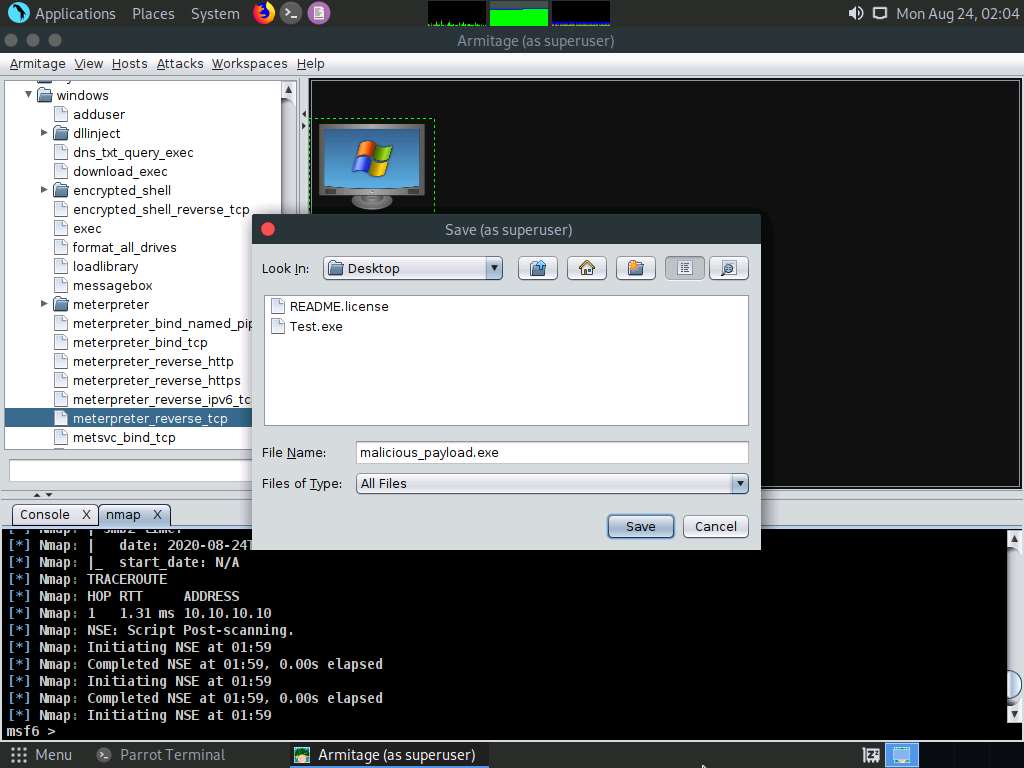Open the purple notes launcher icon
1024x768 pixels.
(319, 13)
